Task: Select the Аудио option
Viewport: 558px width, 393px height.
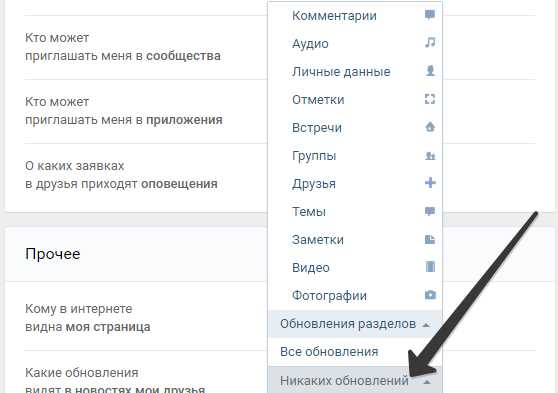Action: point(355,44)
